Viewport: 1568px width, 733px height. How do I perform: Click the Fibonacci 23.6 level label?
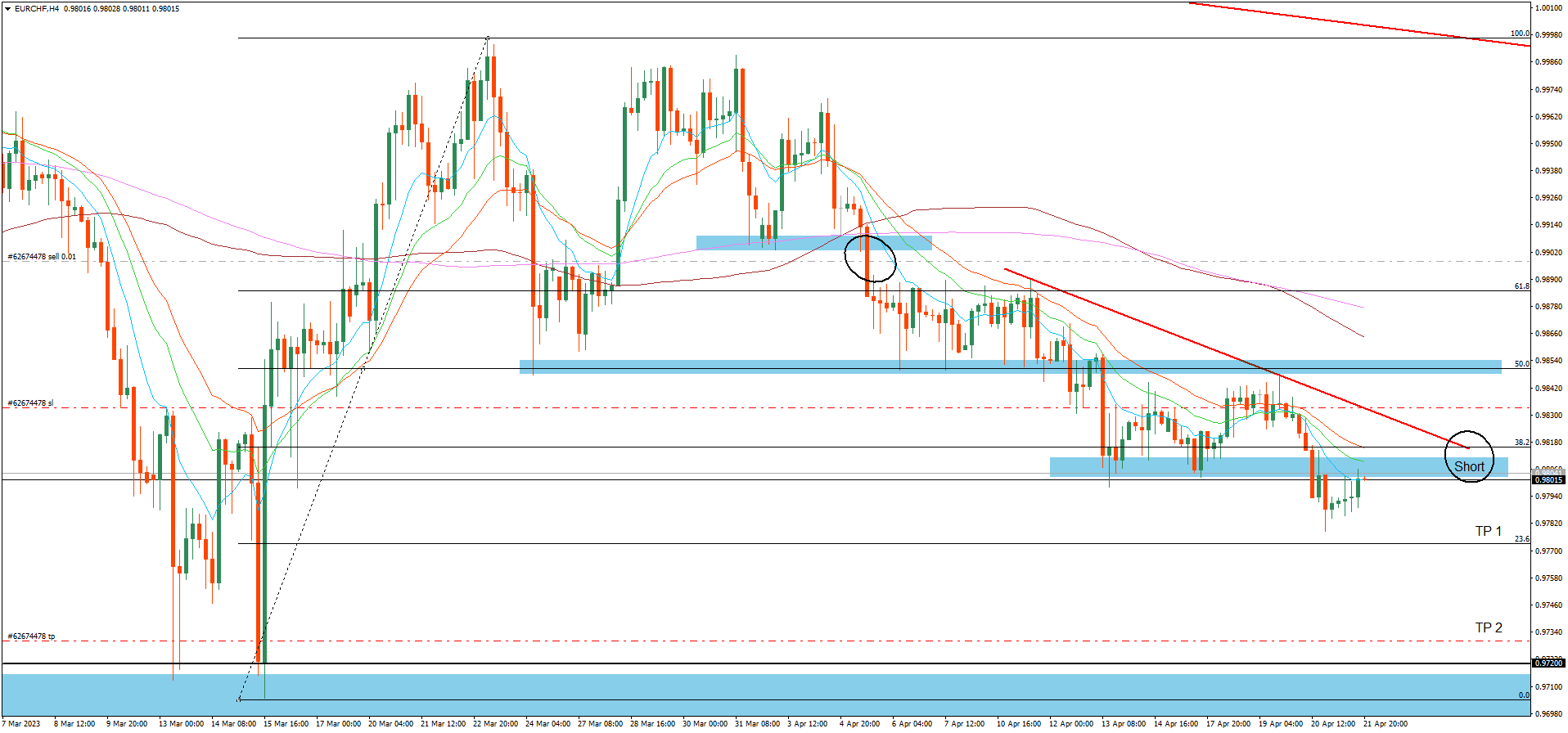click(x=1521, y=539)
